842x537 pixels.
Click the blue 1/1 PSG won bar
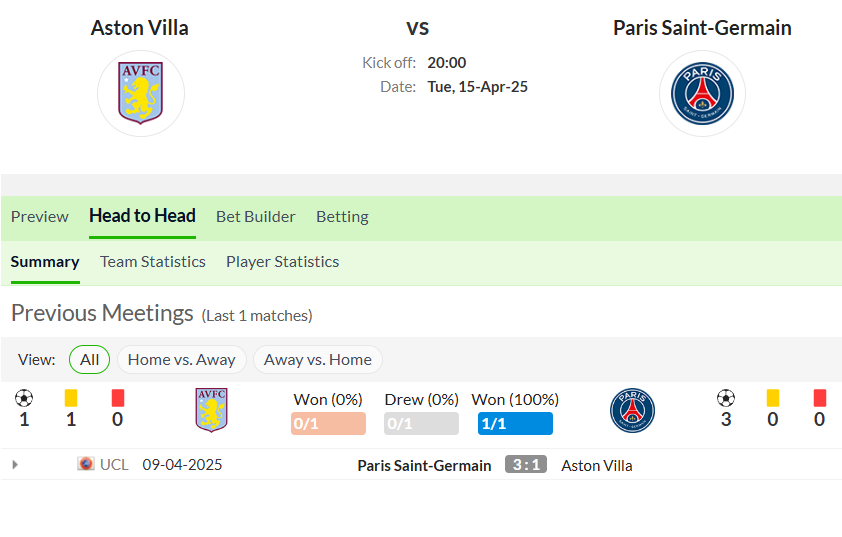515,424
